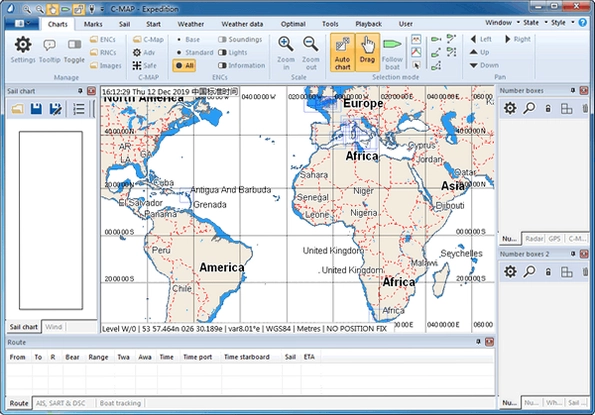595x415 pixels.
Task: Activate the Auto chart selection mode
Action: tap(342, 52)
